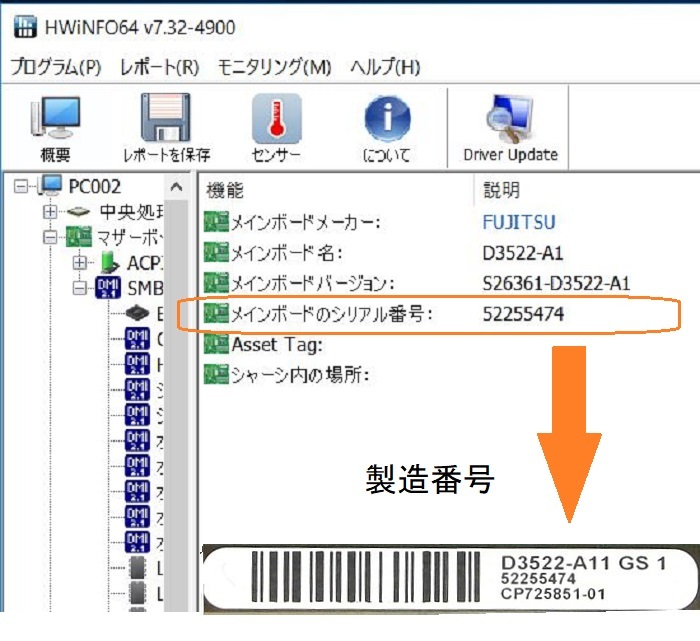Click the シャーシ内の場所 row icon
700x641 pixels.
(x=216, y=374)
